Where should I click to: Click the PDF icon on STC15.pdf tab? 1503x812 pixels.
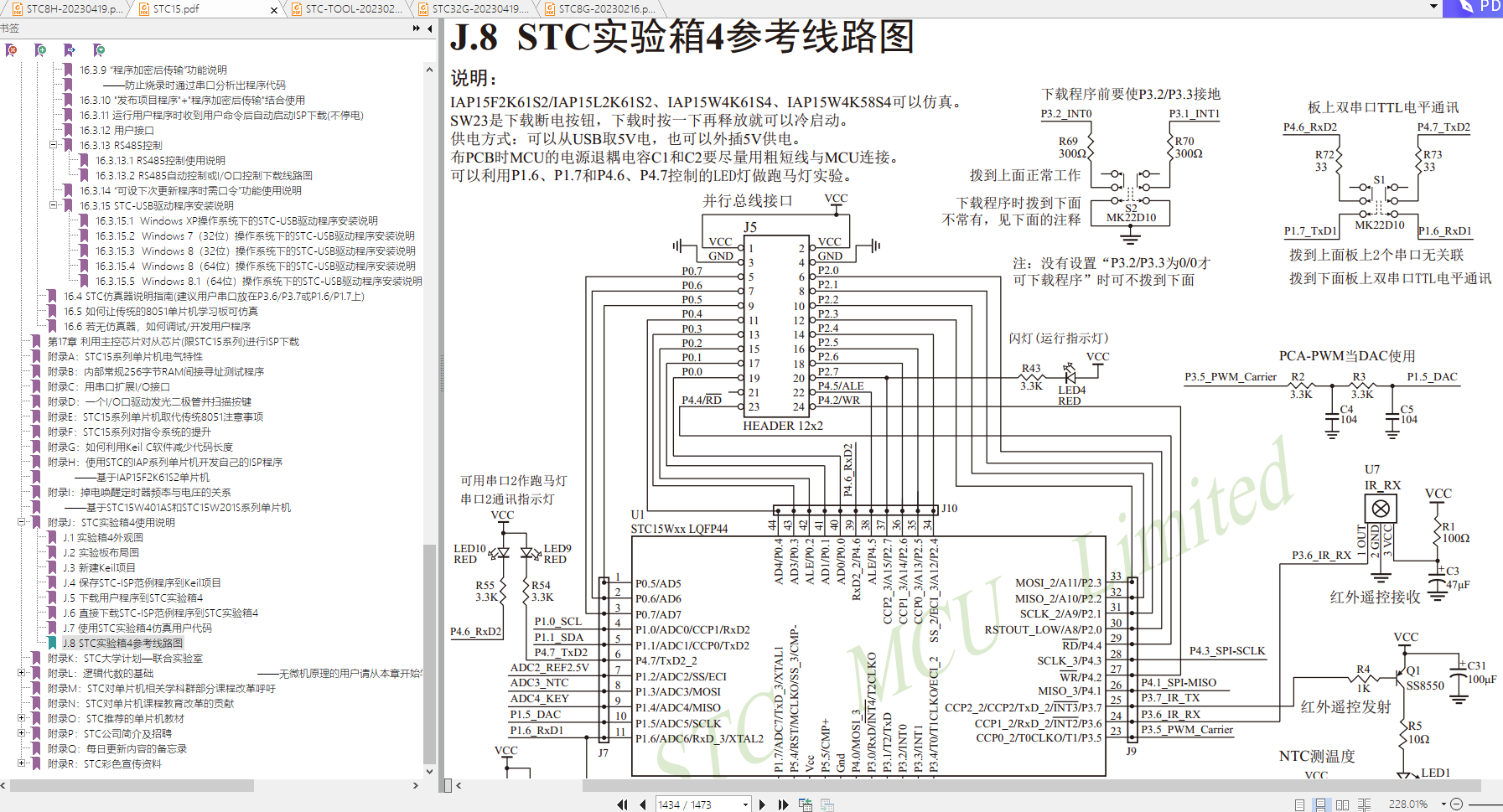pyautogui.click(x=144, y=9)
